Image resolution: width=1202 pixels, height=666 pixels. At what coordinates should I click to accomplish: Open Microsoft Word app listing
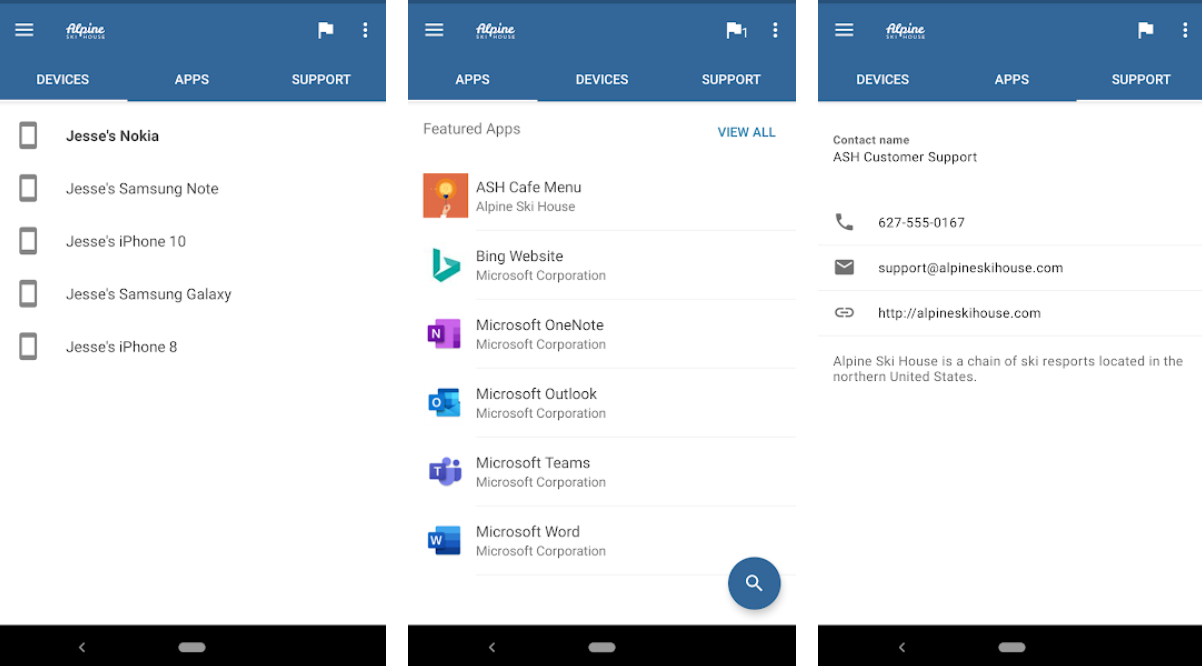pos(602,541)
